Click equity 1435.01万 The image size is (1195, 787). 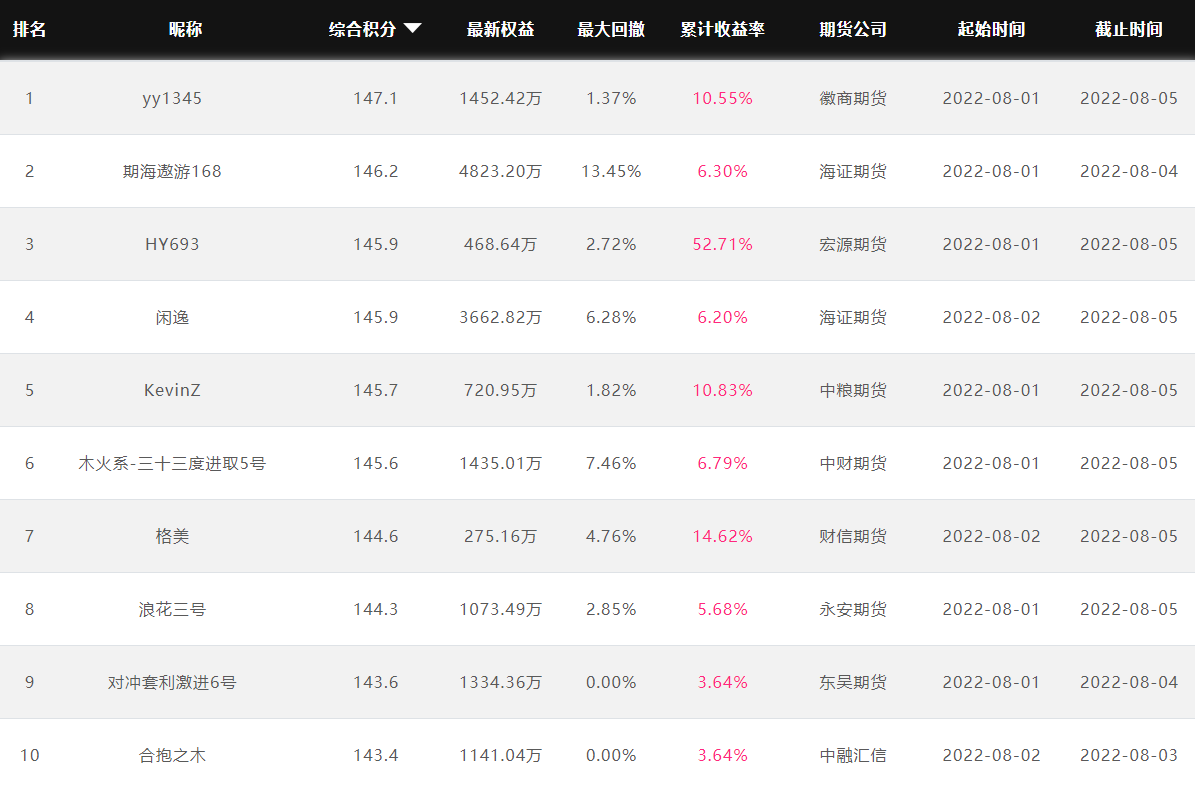501,463
